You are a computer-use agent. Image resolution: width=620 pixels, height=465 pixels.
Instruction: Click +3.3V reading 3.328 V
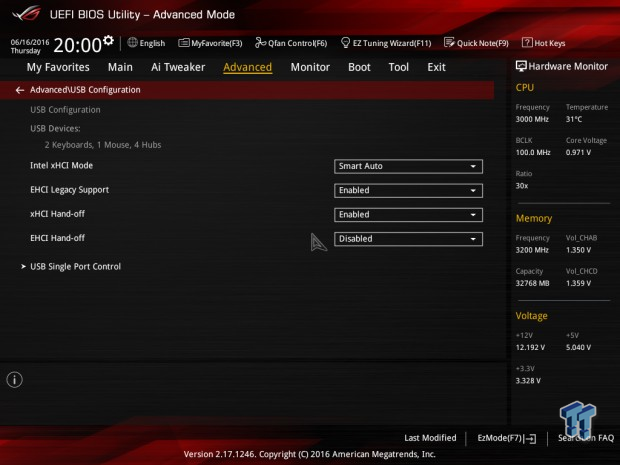point(528,380)
